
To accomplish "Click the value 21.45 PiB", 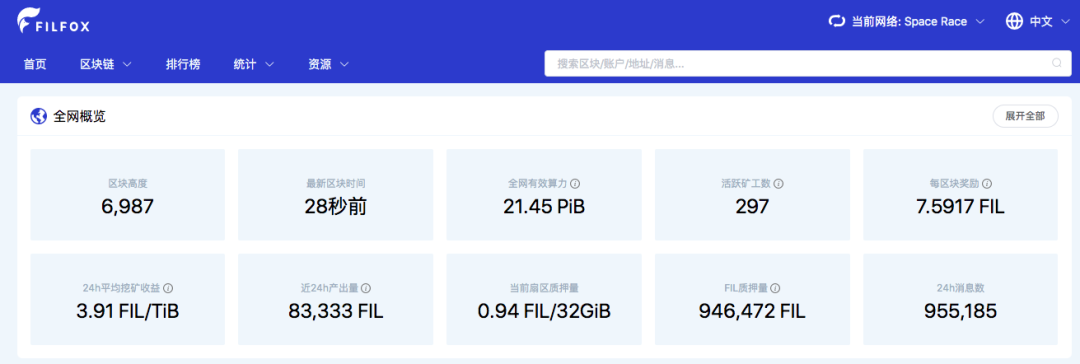I will coord(544,206).
